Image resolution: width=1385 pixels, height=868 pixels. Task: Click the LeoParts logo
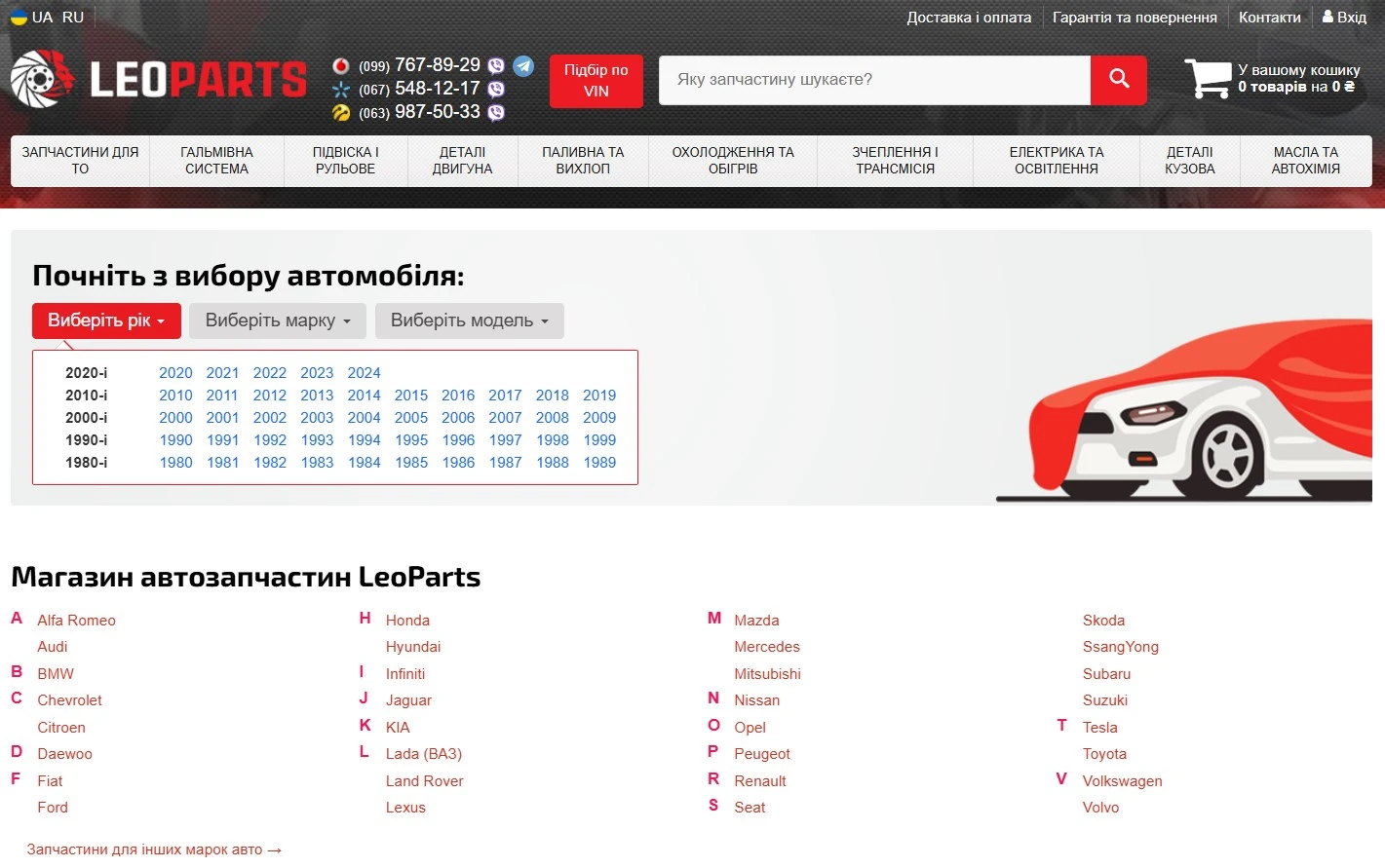tap(159, 79)
